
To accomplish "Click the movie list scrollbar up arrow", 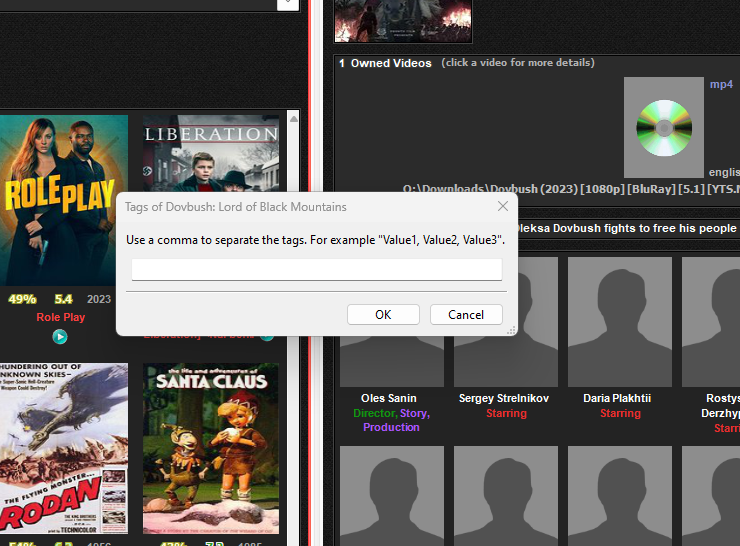I will [294, 119].
